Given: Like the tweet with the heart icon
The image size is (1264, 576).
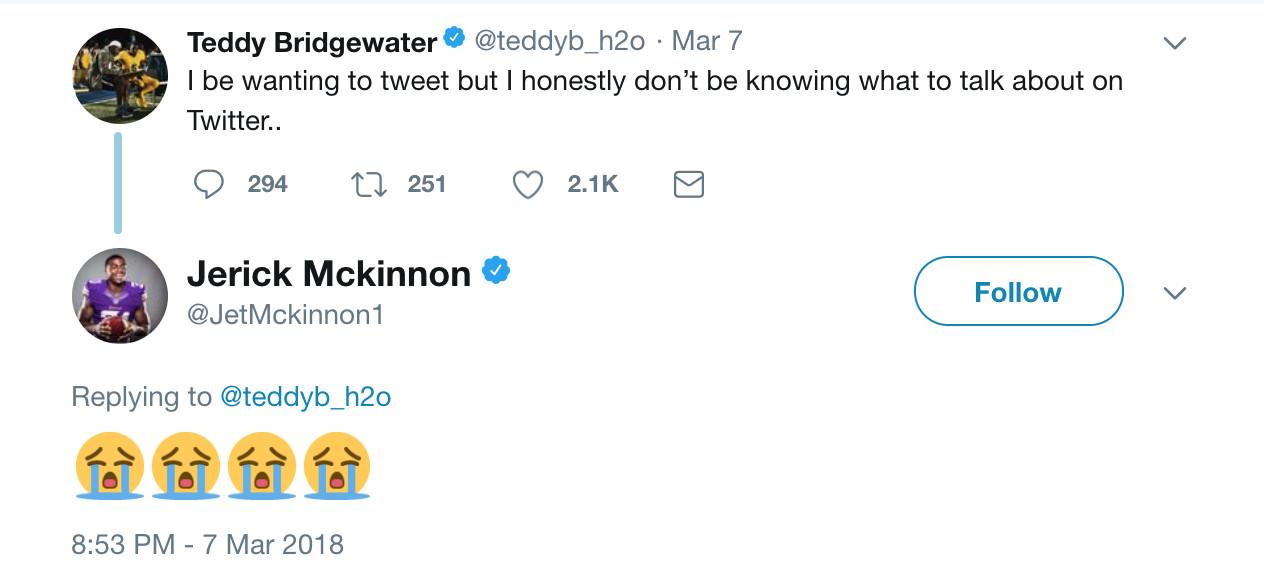Looking at the screenshot, I should (x=528, y=184).
